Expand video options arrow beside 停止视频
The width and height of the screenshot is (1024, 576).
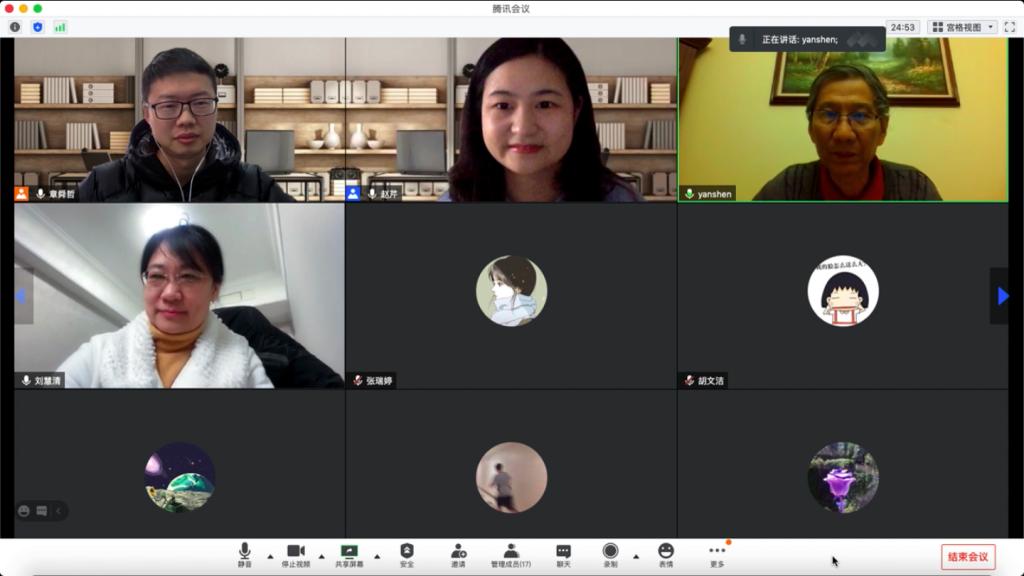[x=321, y=557]
